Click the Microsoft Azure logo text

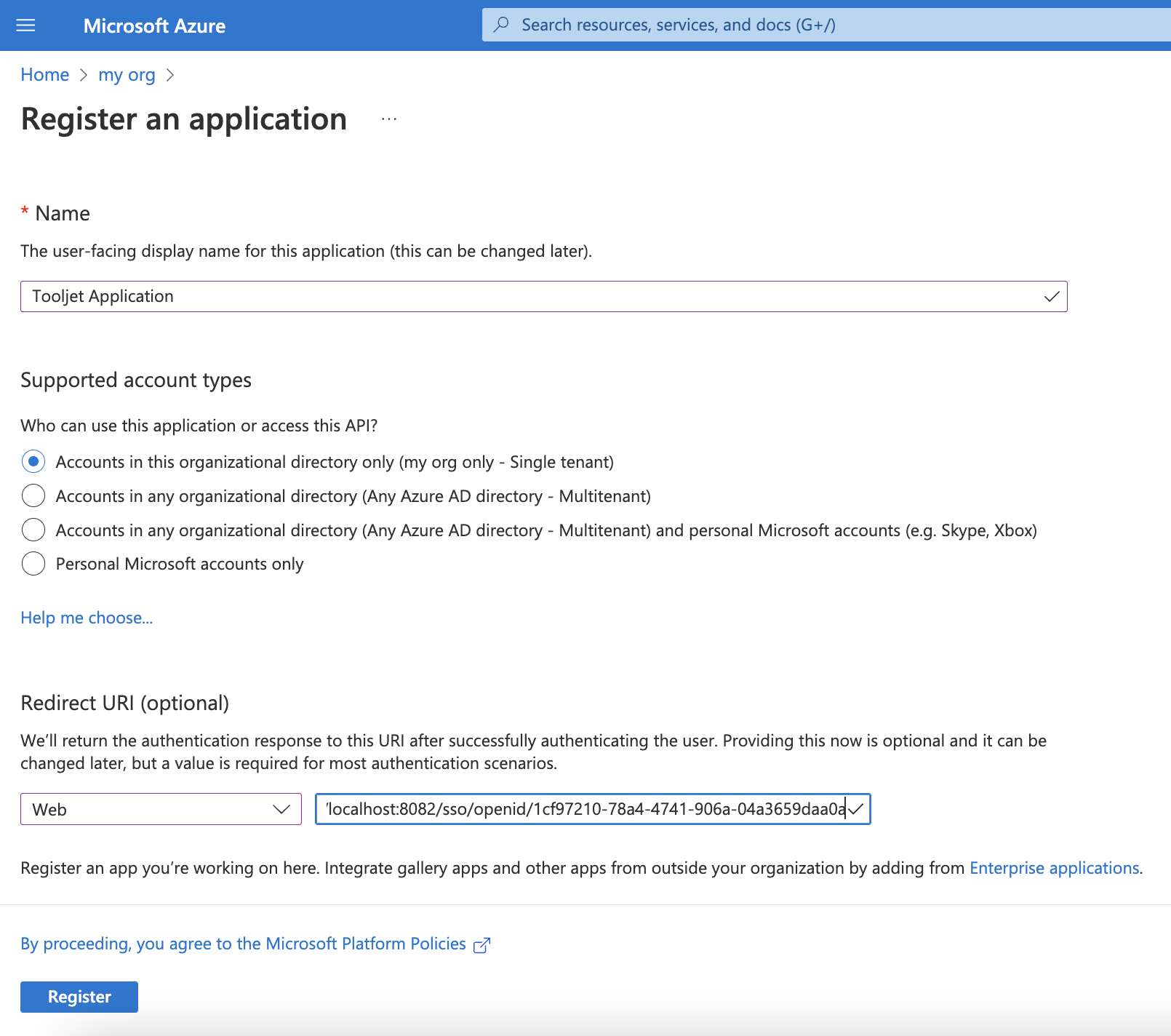(x=154, y=25)
